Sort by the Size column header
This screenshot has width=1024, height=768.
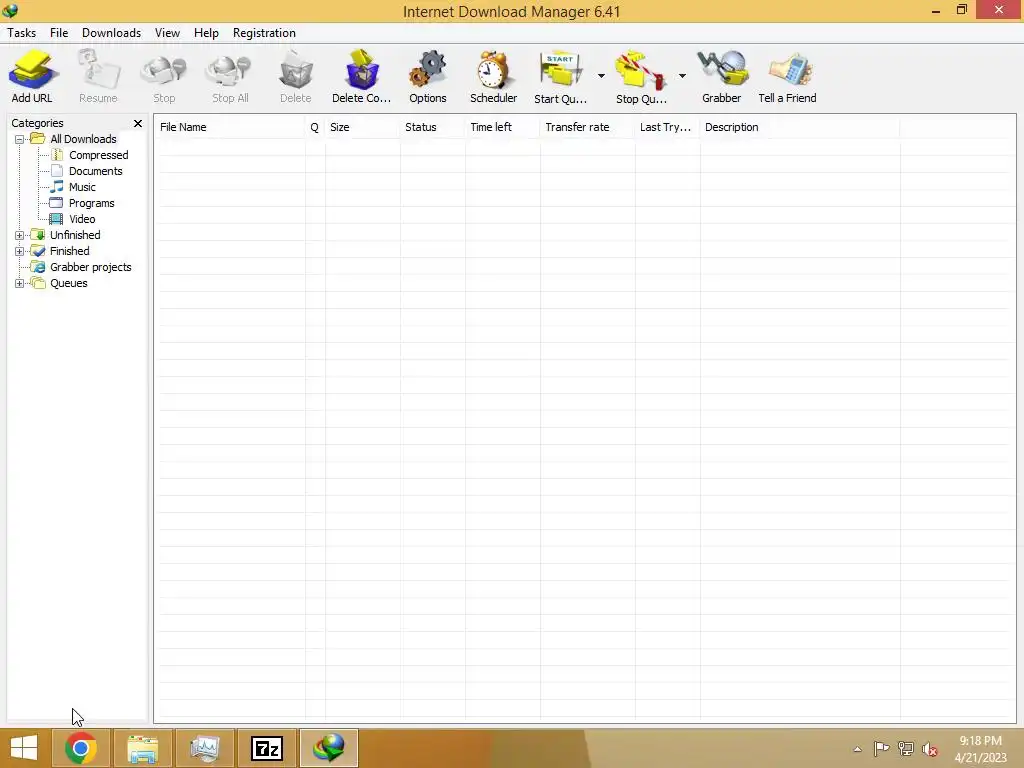(362, 127)
